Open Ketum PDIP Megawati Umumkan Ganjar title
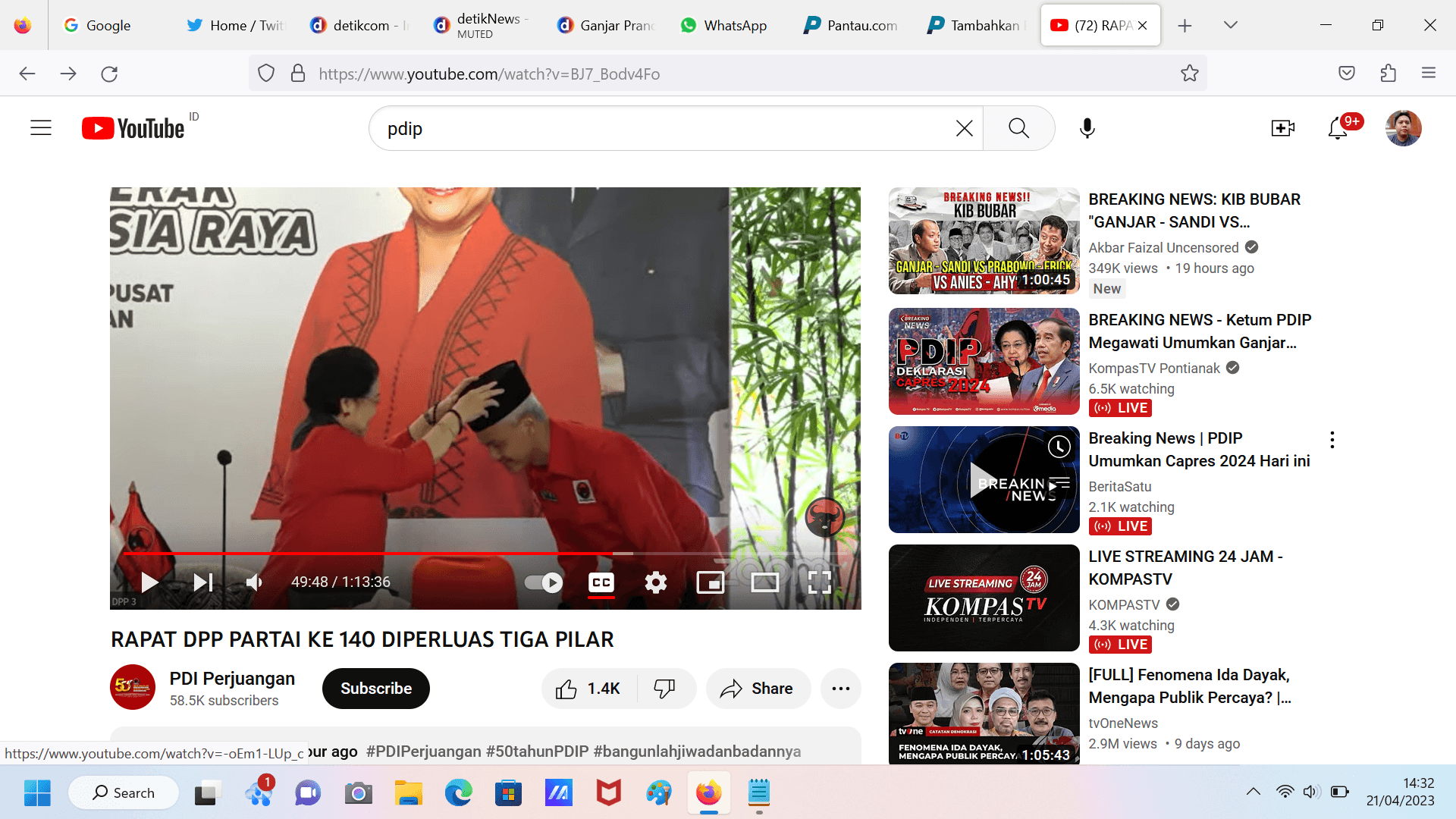1456x819 pixels. [1200, 331]
